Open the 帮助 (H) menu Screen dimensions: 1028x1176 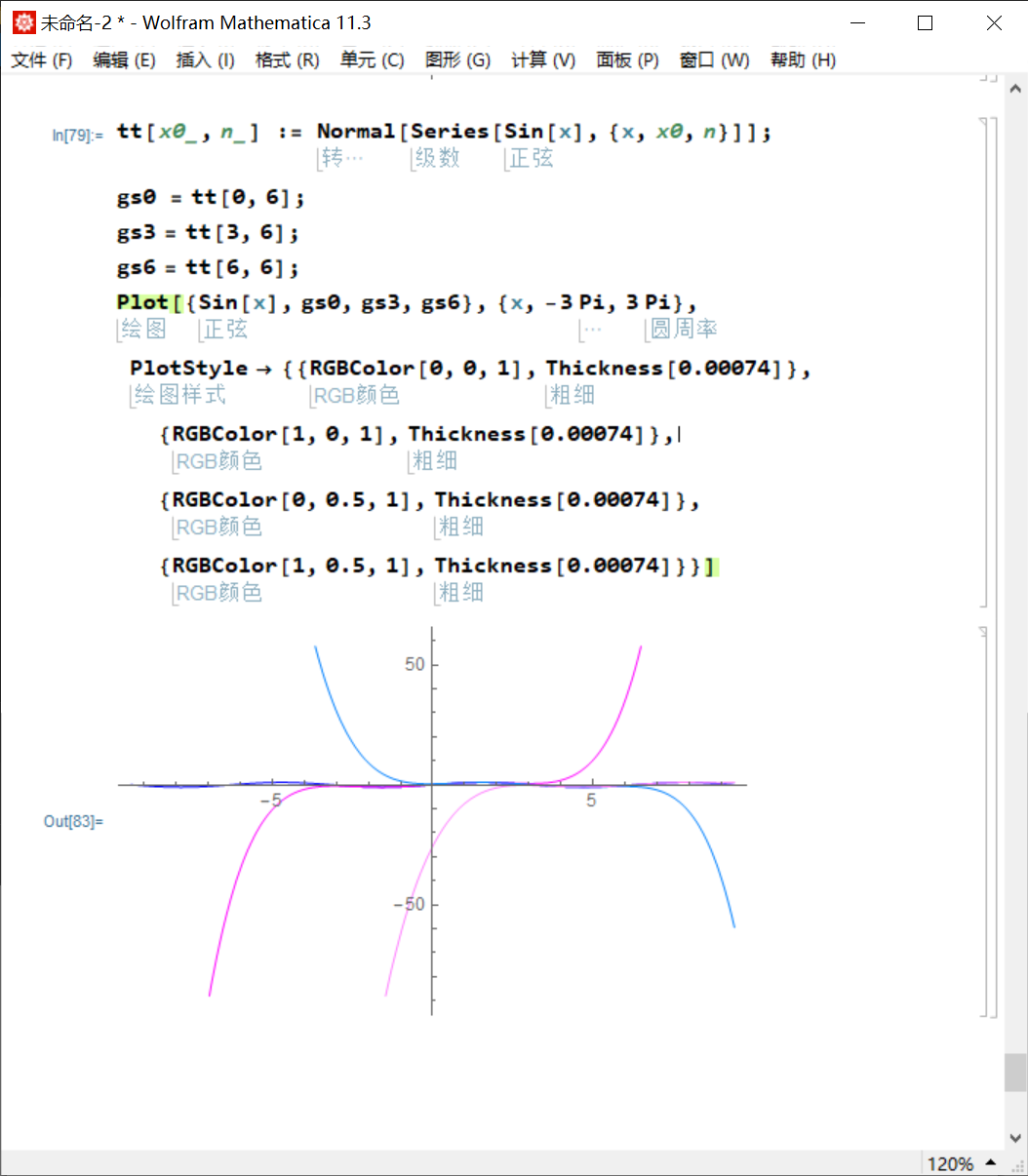tap(803, 60)
